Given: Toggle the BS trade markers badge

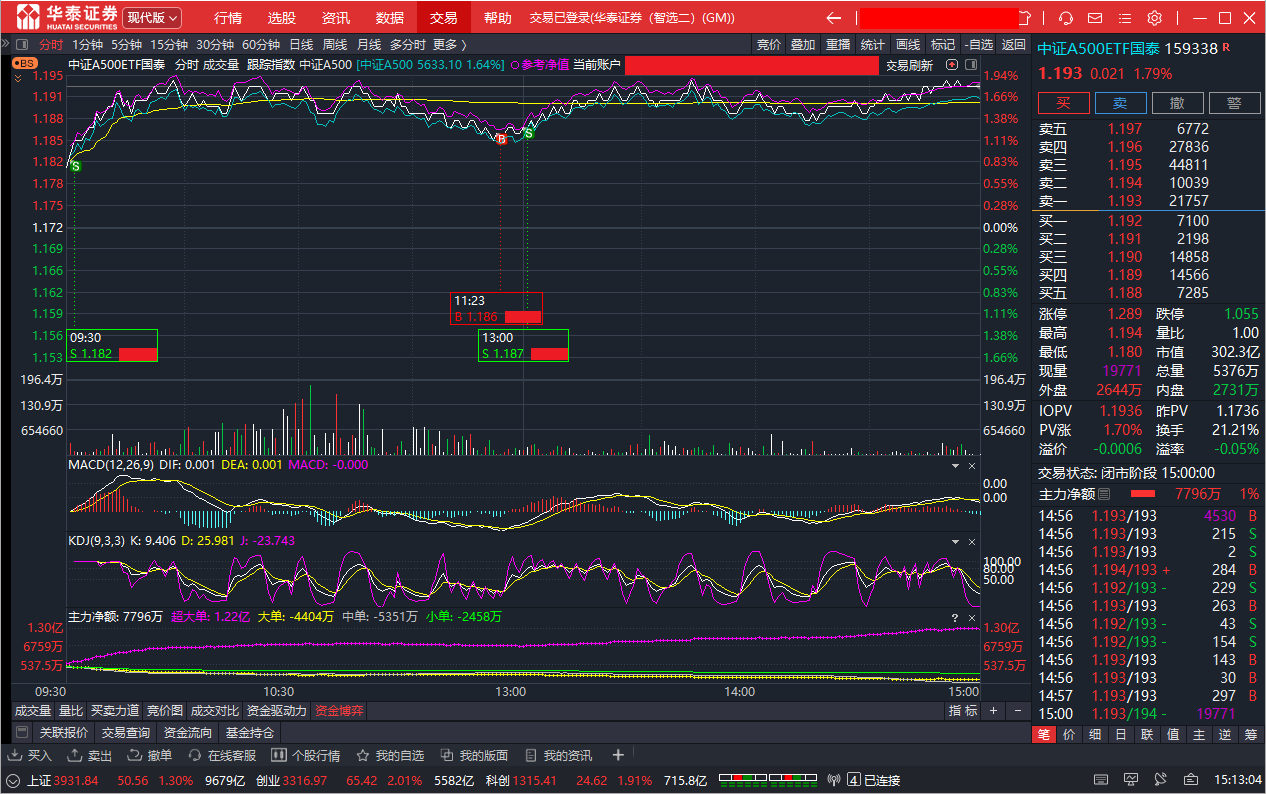Looking at the screenshot, I should (25, 63).
